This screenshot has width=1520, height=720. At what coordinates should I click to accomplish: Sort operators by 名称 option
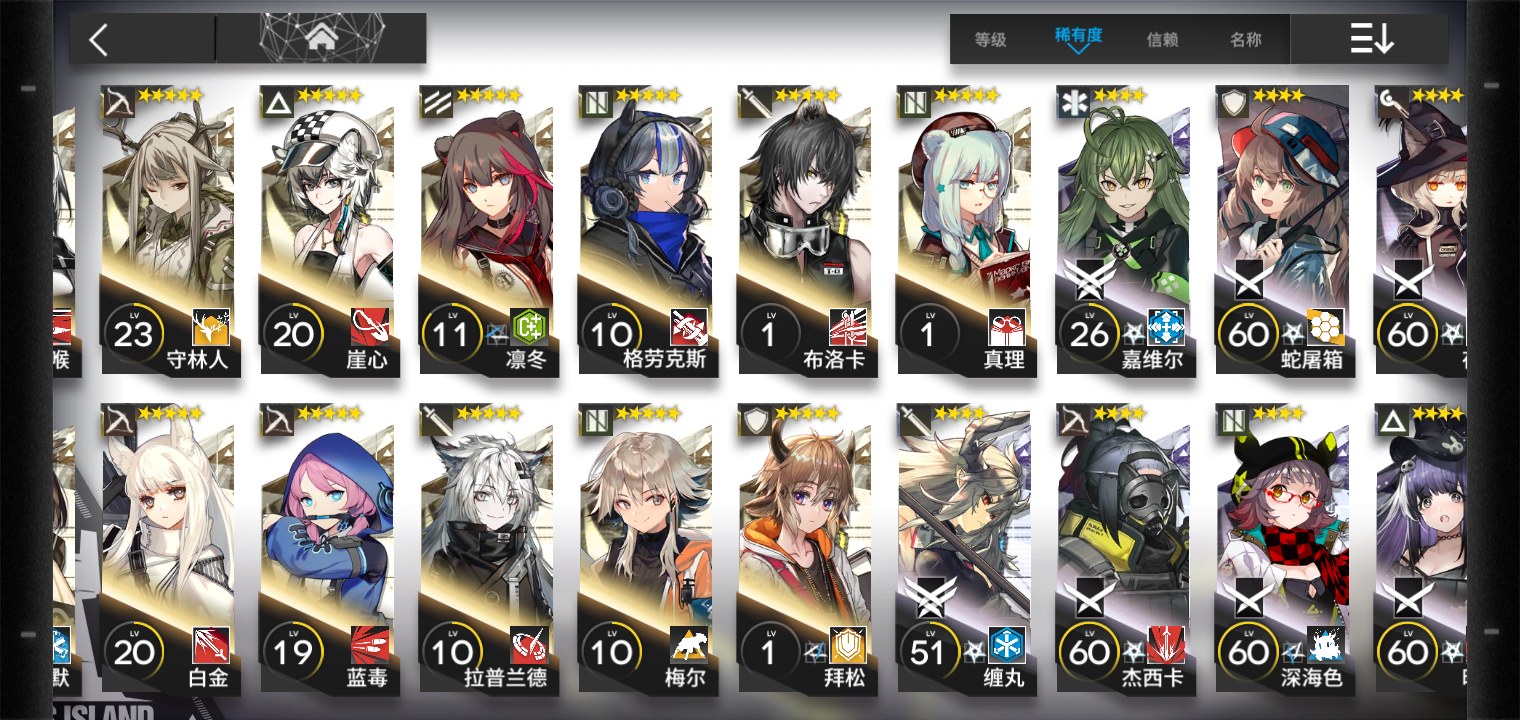coord(1245,40)
